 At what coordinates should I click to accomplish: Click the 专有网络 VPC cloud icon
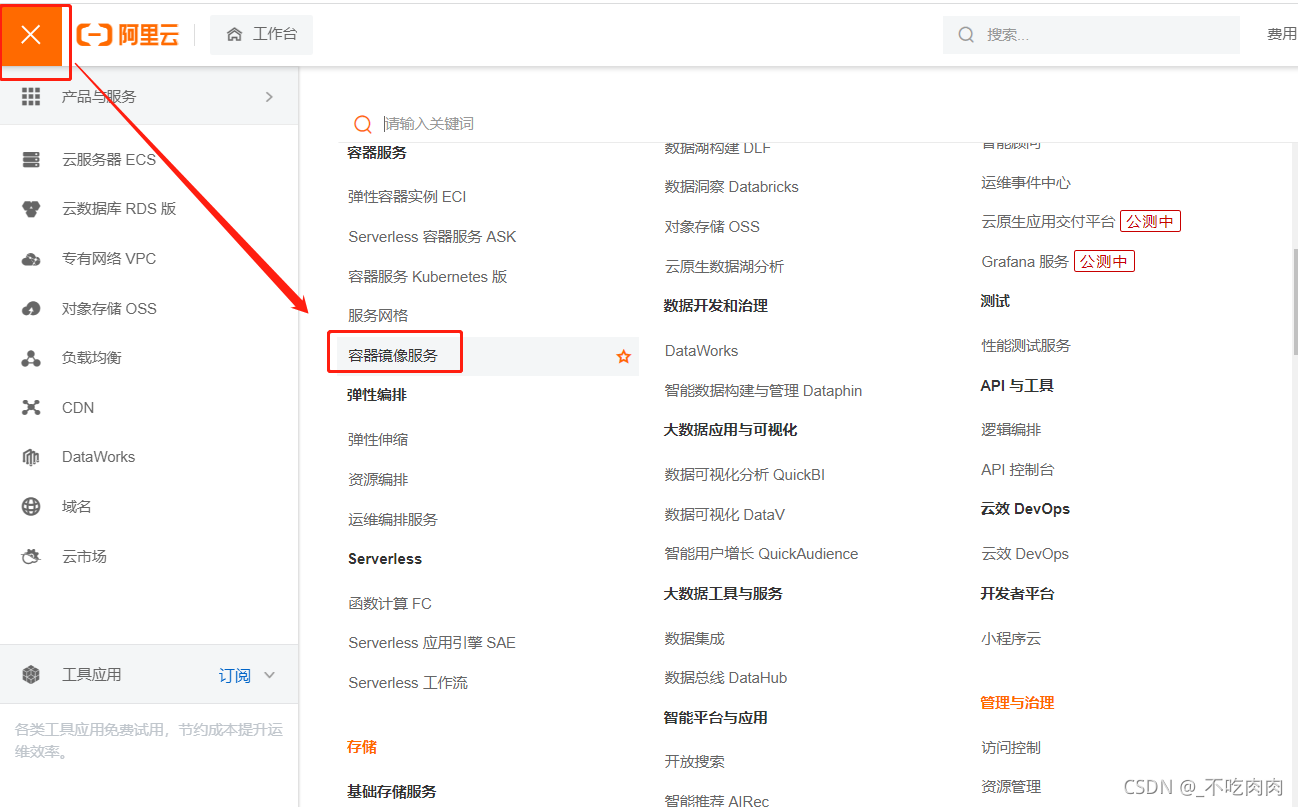(31, 259)
